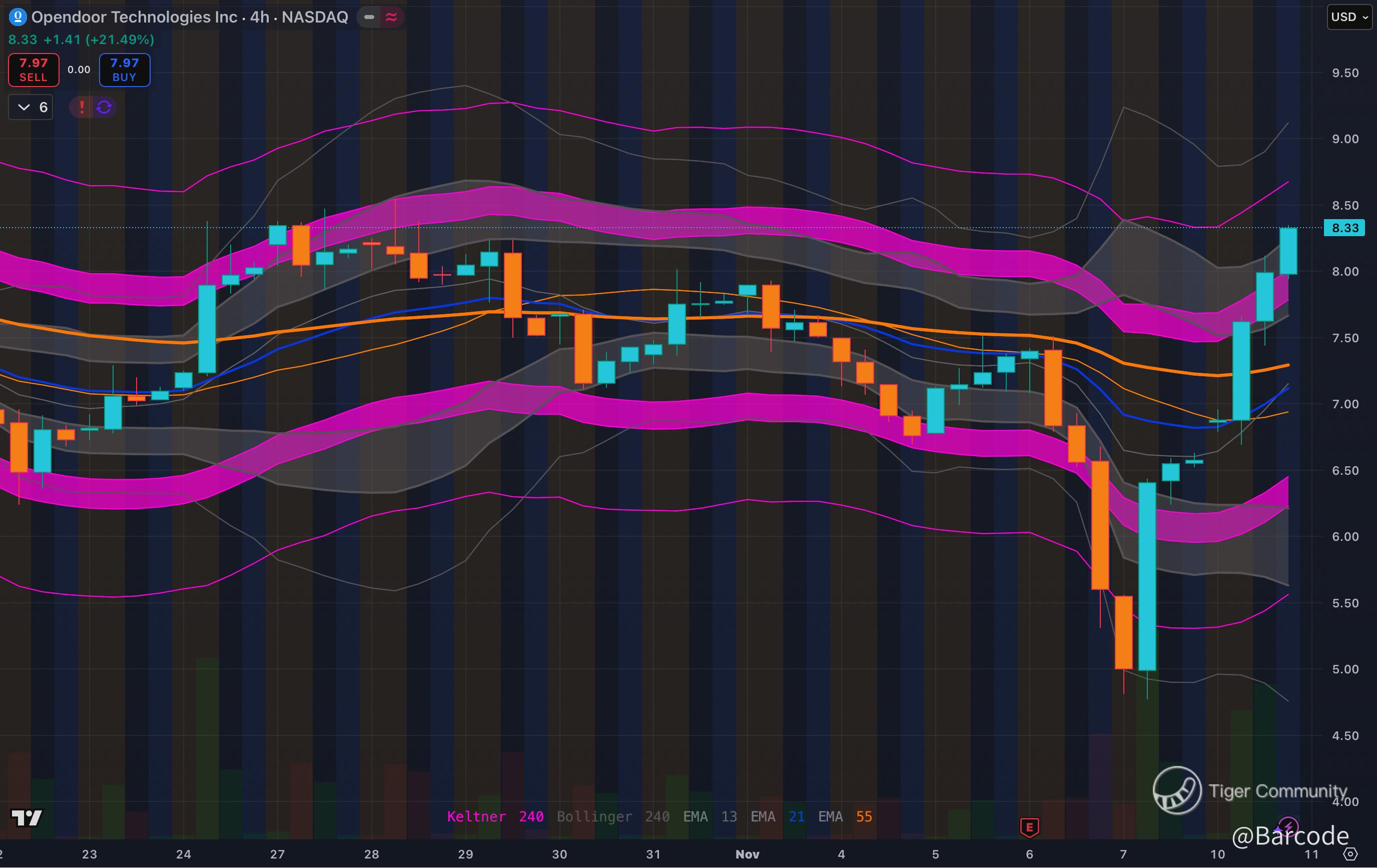Open the red earnings E marker
Image resolution: width=1377 pixels, height=868 pixels.
pos(1029,827)
